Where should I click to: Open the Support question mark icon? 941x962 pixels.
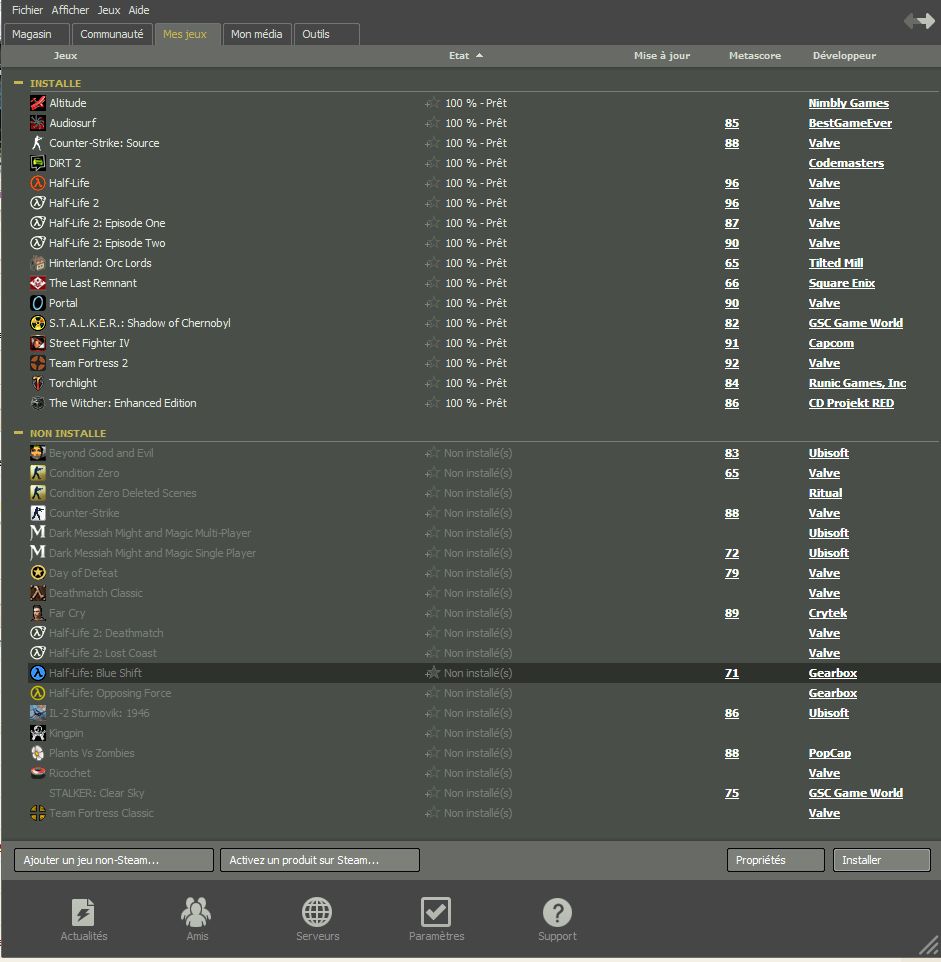point(557,912)
